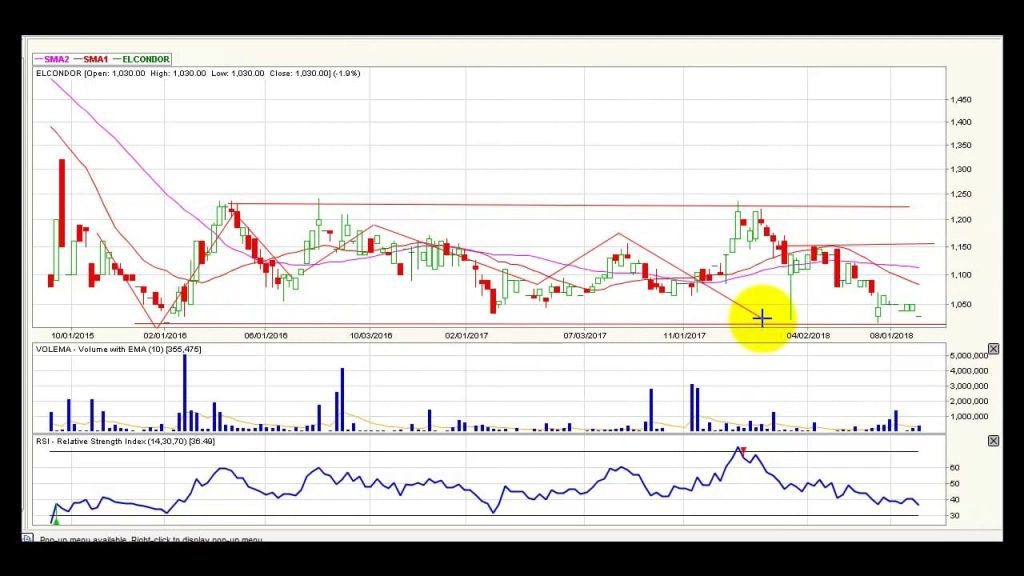
Task: Click the 10/01/2015 date axis label
Action: 72,336
